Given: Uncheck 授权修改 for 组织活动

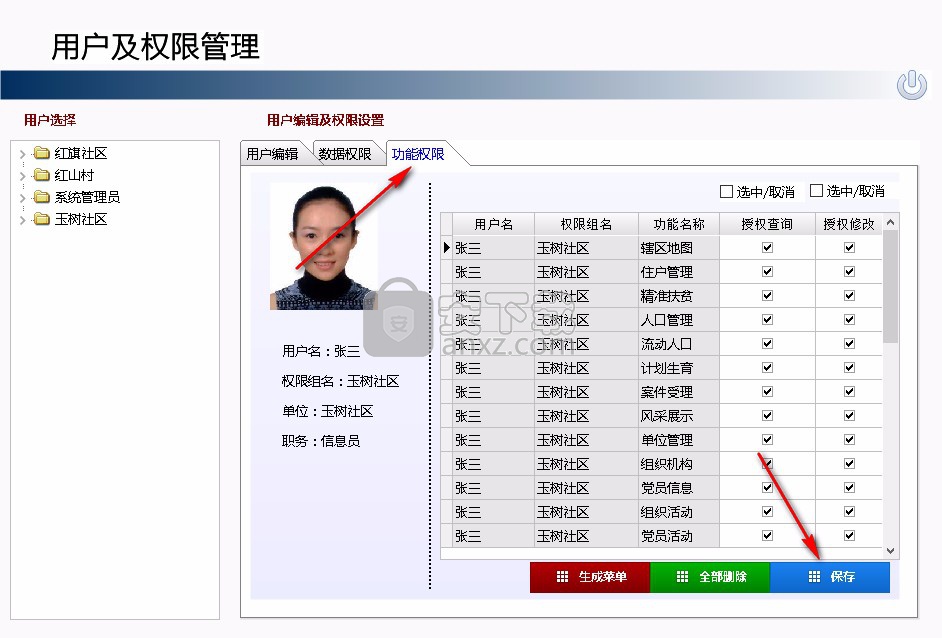Looking at the screenshot, I should click(x=849, y=512).
